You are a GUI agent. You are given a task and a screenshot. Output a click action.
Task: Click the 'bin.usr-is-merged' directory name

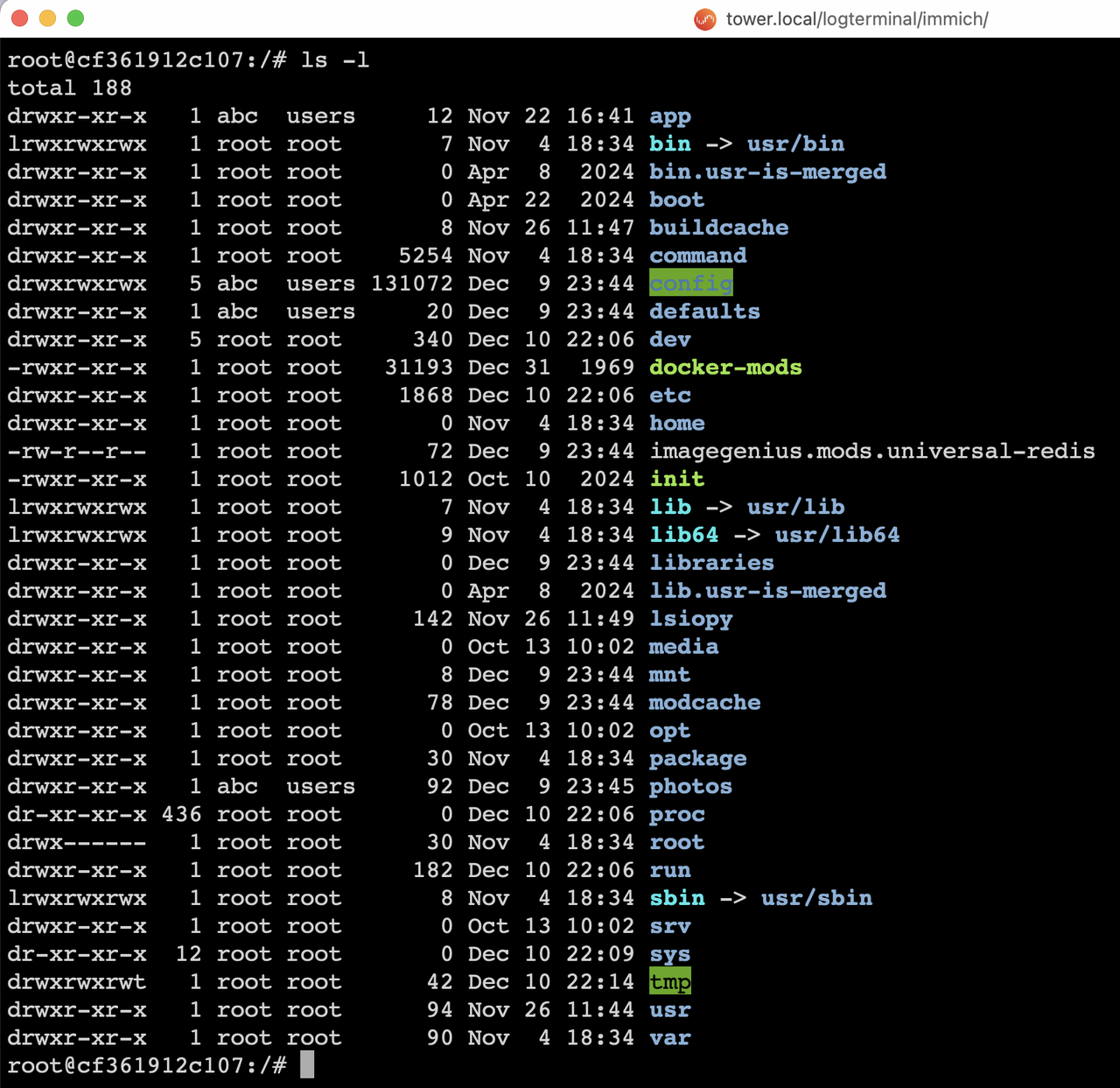pyautogui.click(x=768, y=172)
